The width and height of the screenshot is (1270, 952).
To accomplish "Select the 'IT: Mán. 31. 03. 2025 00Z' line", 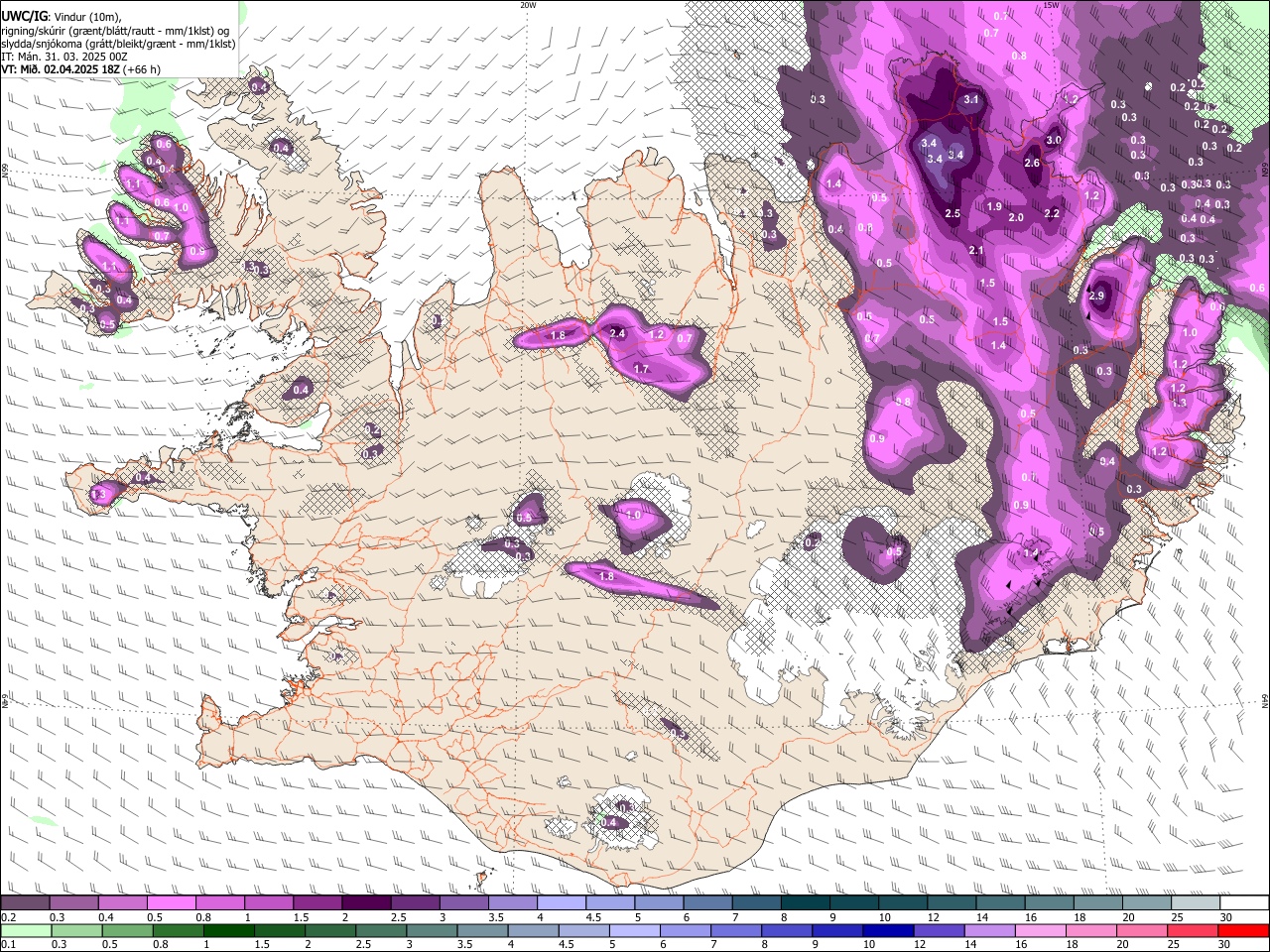I will [x=64, y=58].
